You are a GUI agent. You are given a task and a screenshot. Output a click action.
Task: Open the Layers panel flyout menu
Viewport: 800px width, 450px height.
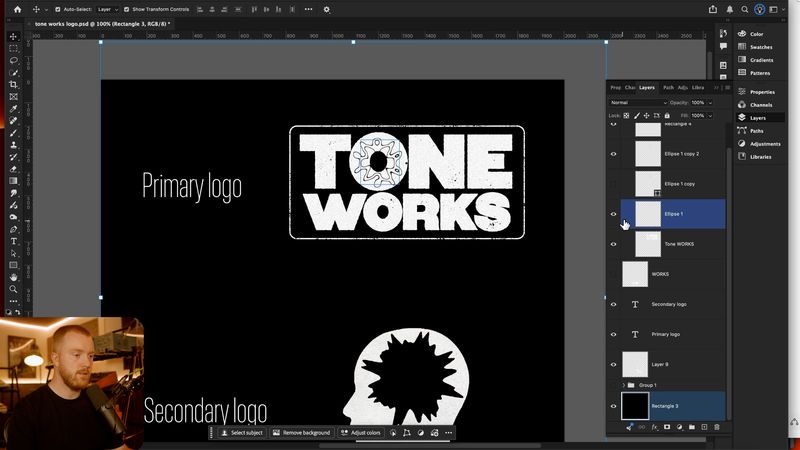pyautogui.click(x=728, y=88)
